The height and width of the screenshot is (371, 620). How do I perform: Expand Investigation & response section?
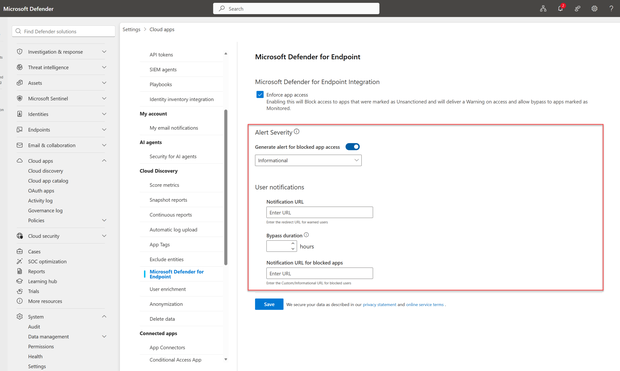[104, 51]
